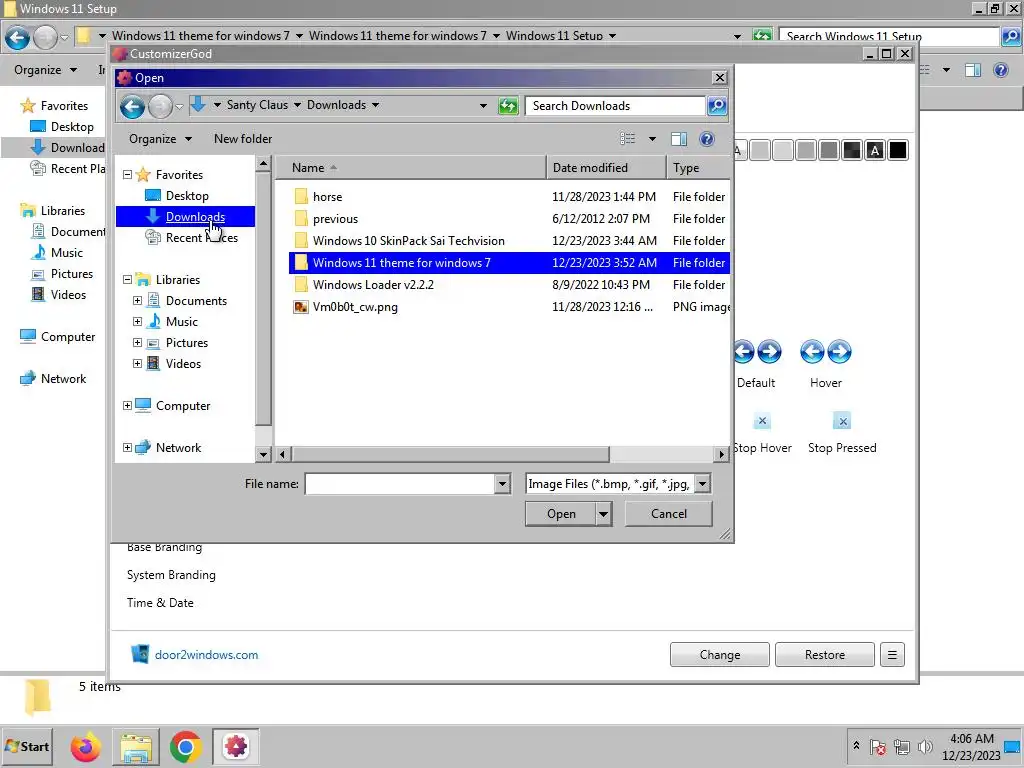
Task: Click the volume icon in system tray
Action: point(925,747)
